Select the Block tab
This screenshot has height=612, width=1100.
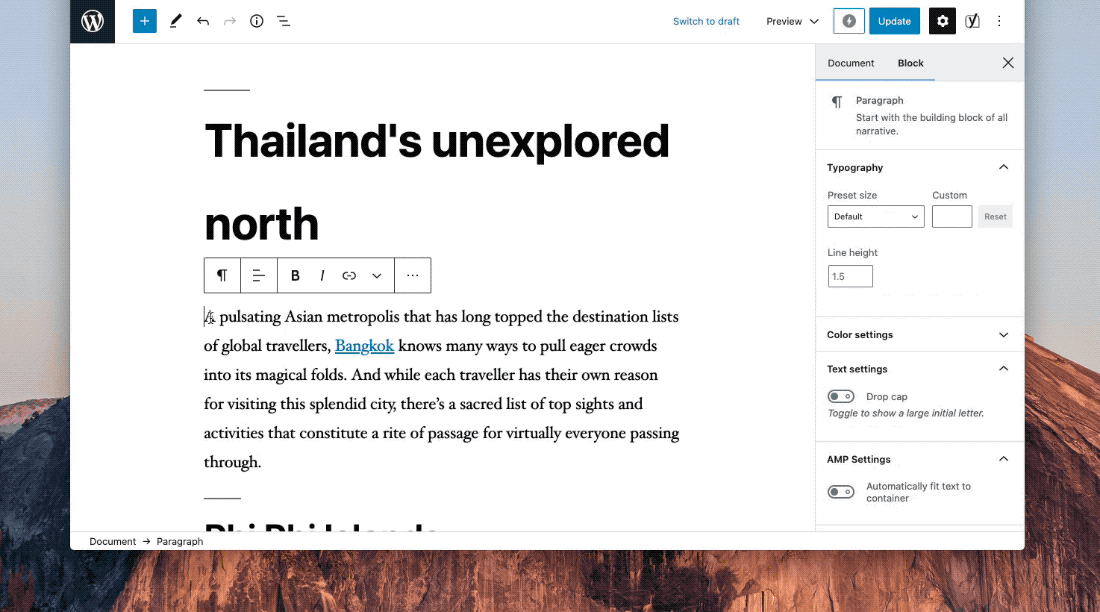click(910, 63)
